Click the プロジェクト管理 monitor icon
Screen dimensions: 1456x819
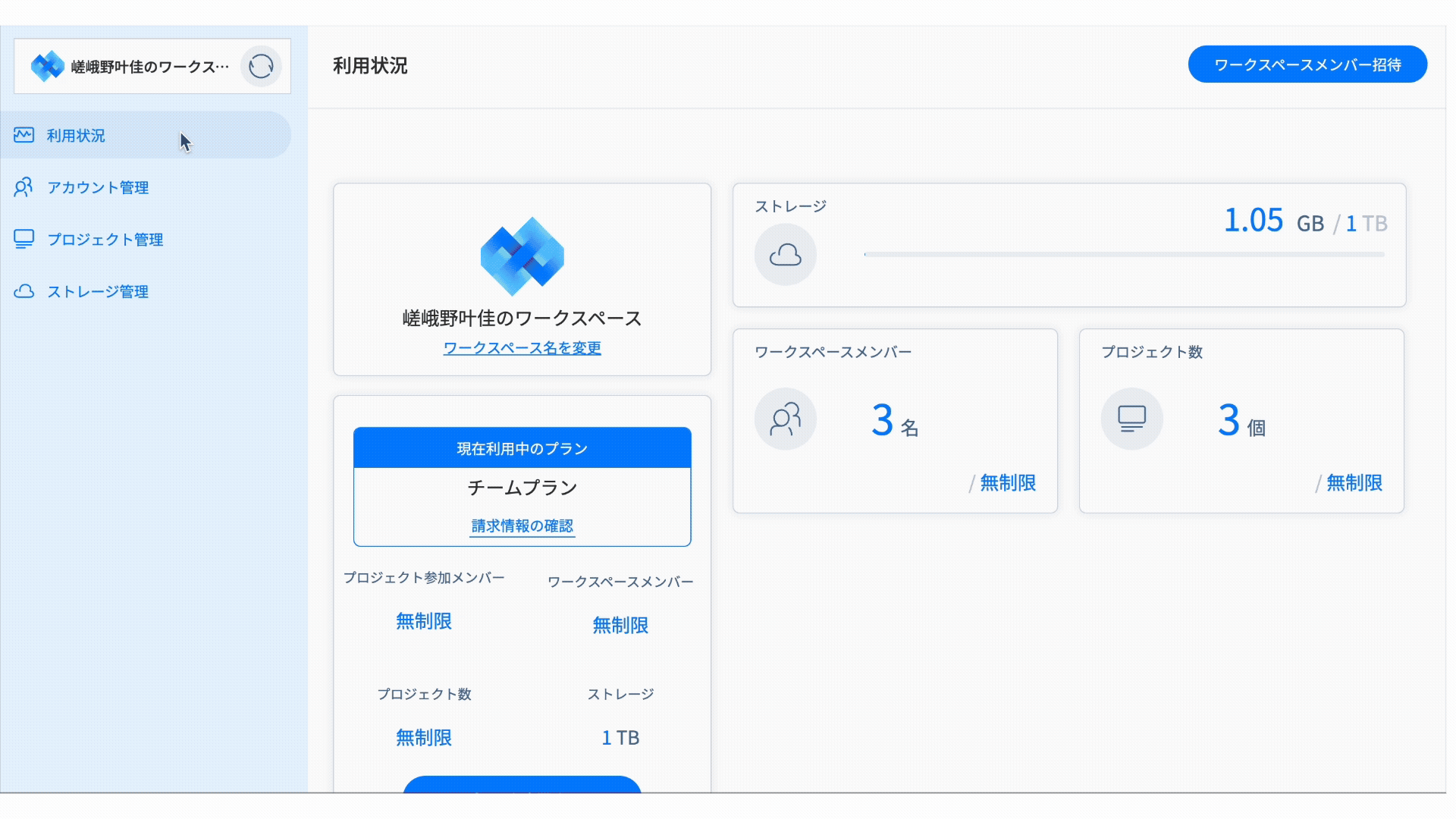(x=24, y=239)
